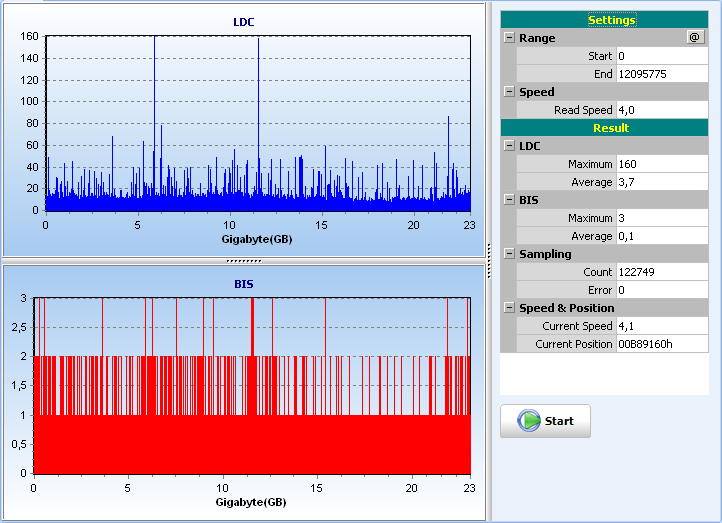Viewport: 722px width, 523px height.
Task: Select the Range End value field
Action: 662,74
